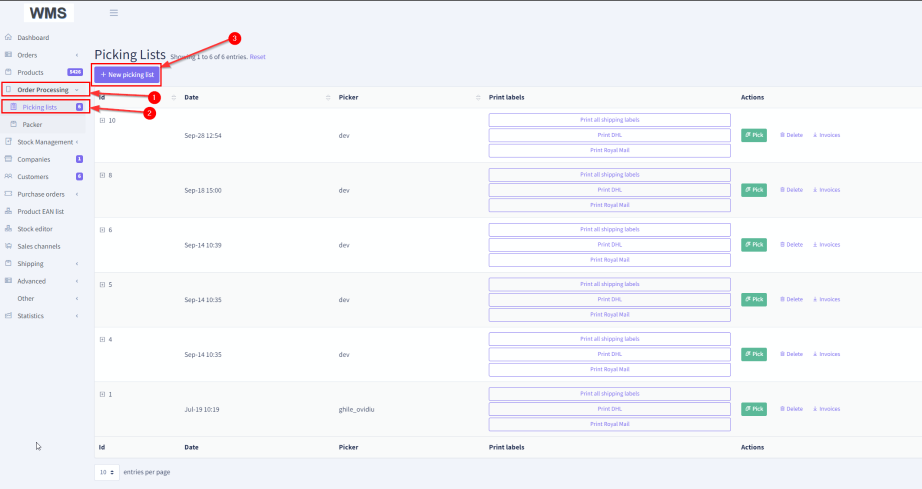922x489 pixels.
Task: Open the Companies sidebar menu item
Action: tap(33, 159)
